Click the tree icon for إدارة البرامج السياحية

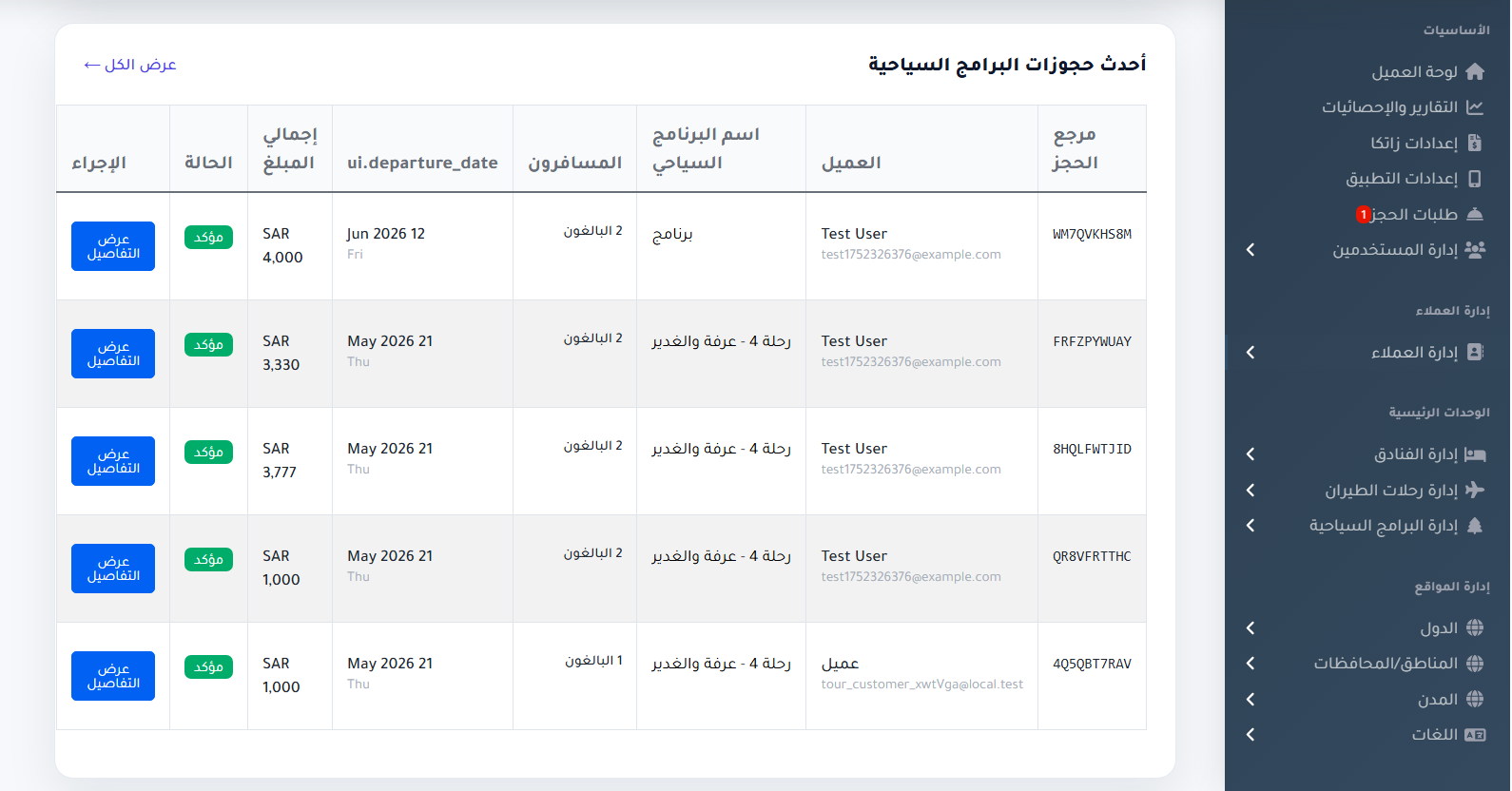point(1475,526)
